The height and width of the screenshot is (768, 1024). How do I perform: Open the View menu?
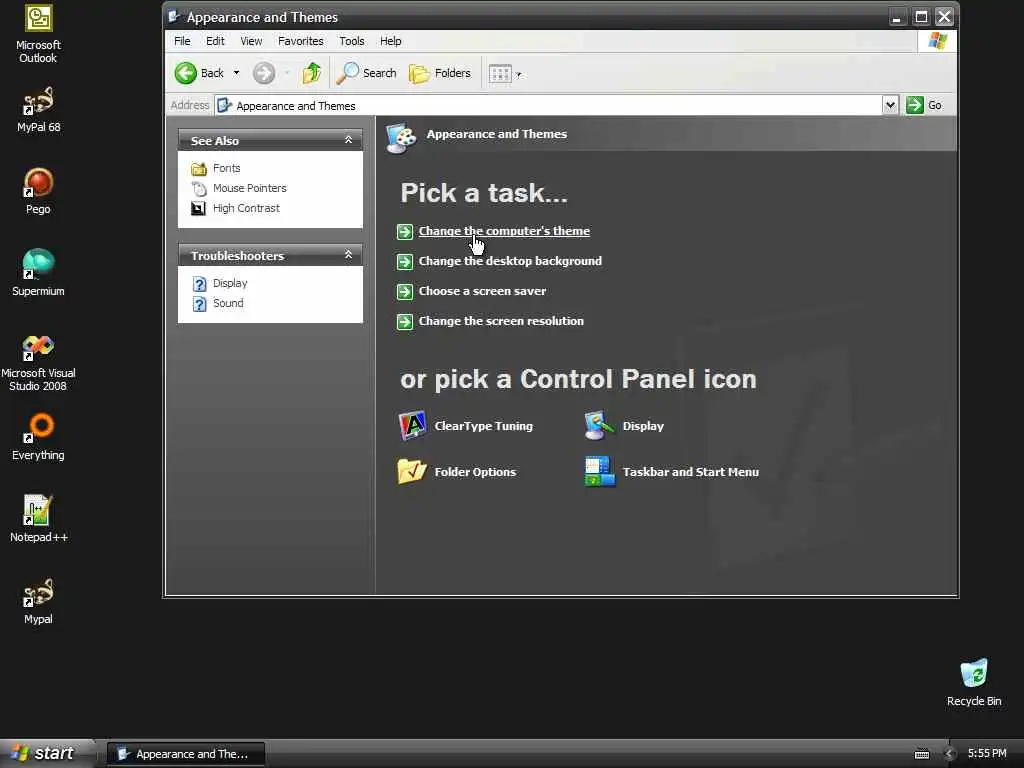click(x=251, y=41)
